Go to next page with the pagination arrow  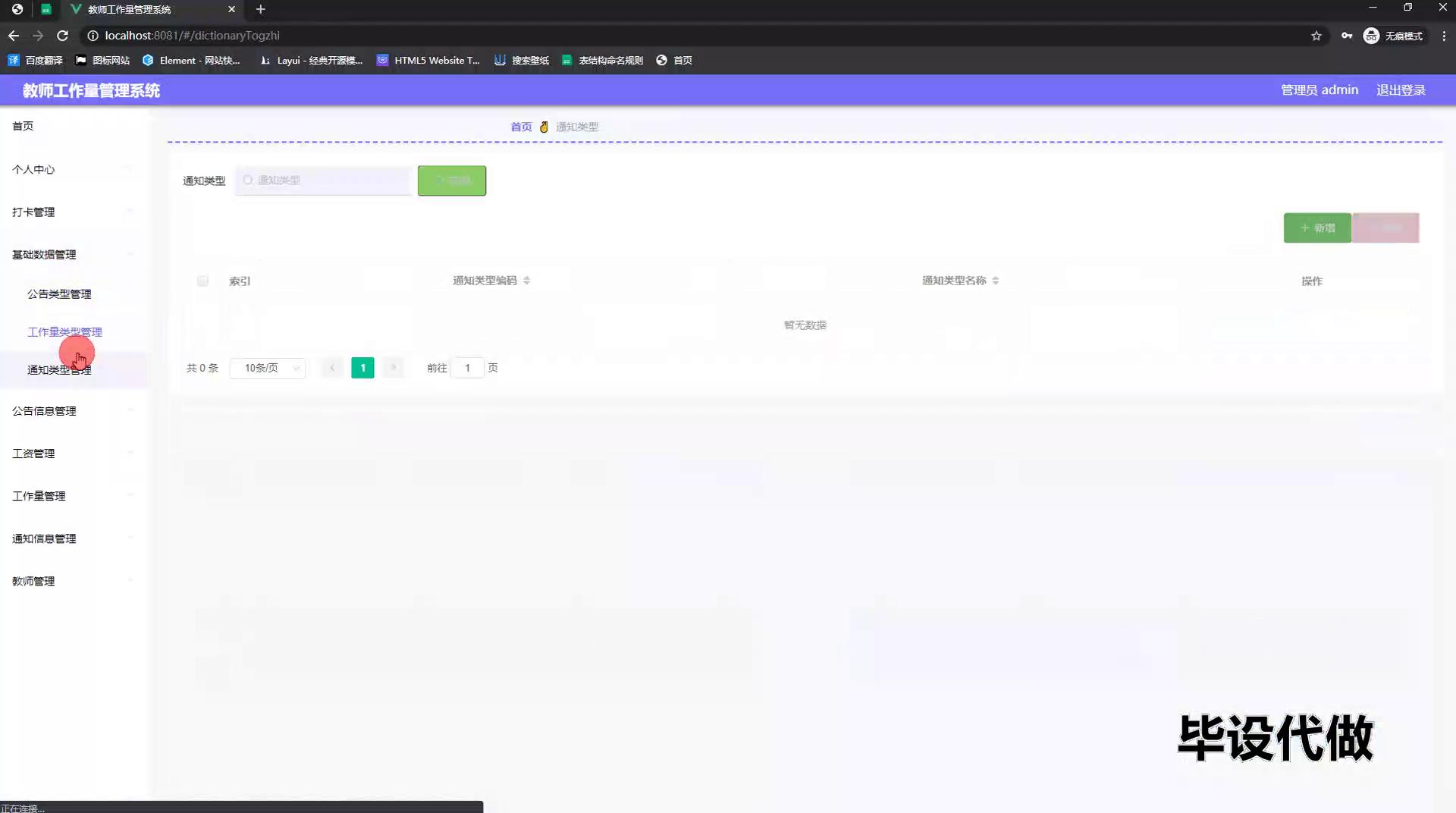(394, 368)
